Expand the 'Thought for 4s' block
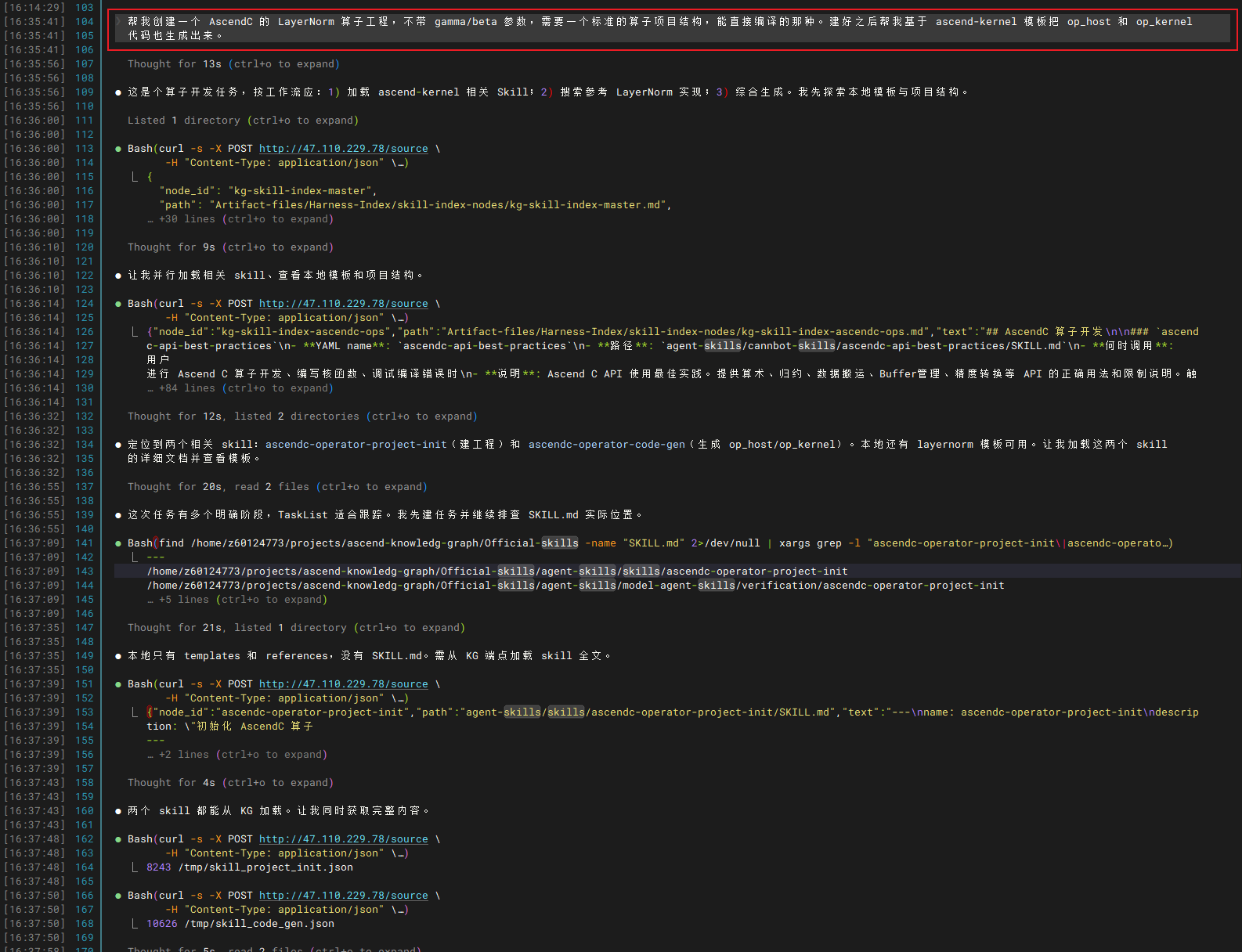1242x952 pixels. 230,783
